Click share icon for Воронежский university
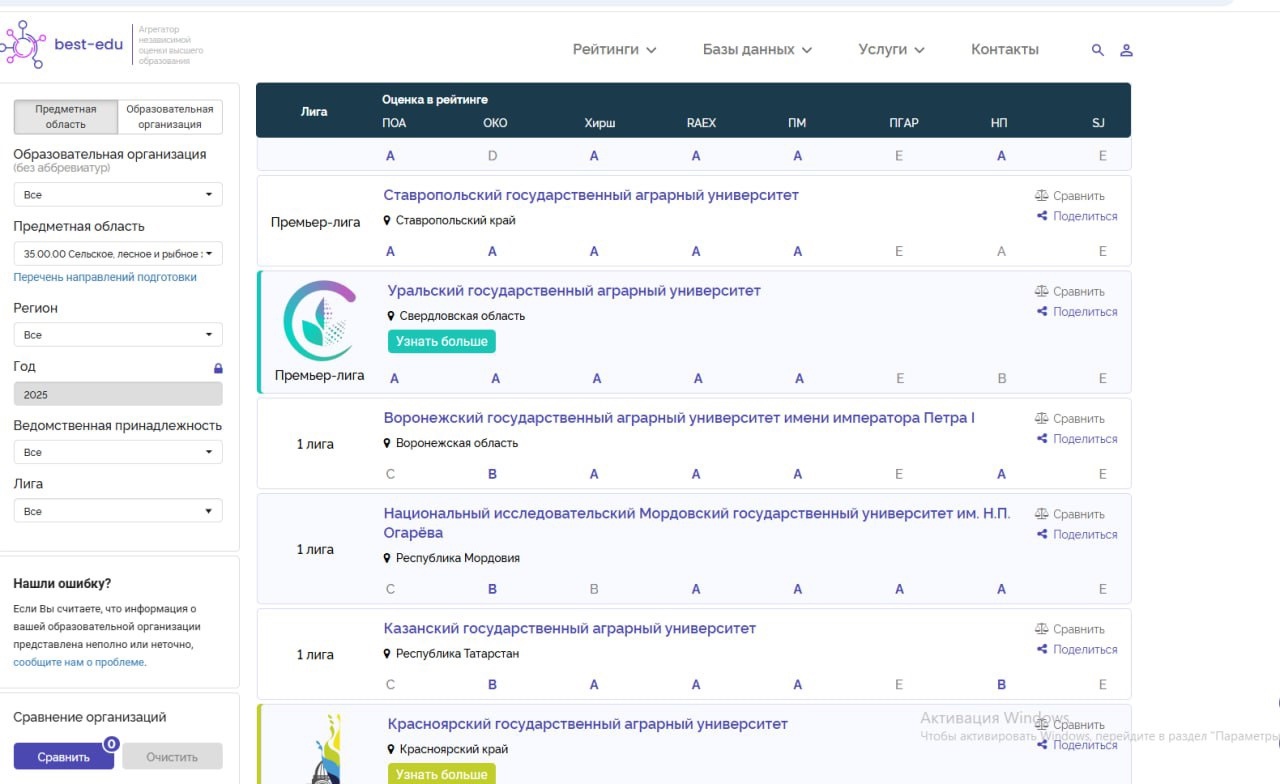 (1042, 439)
